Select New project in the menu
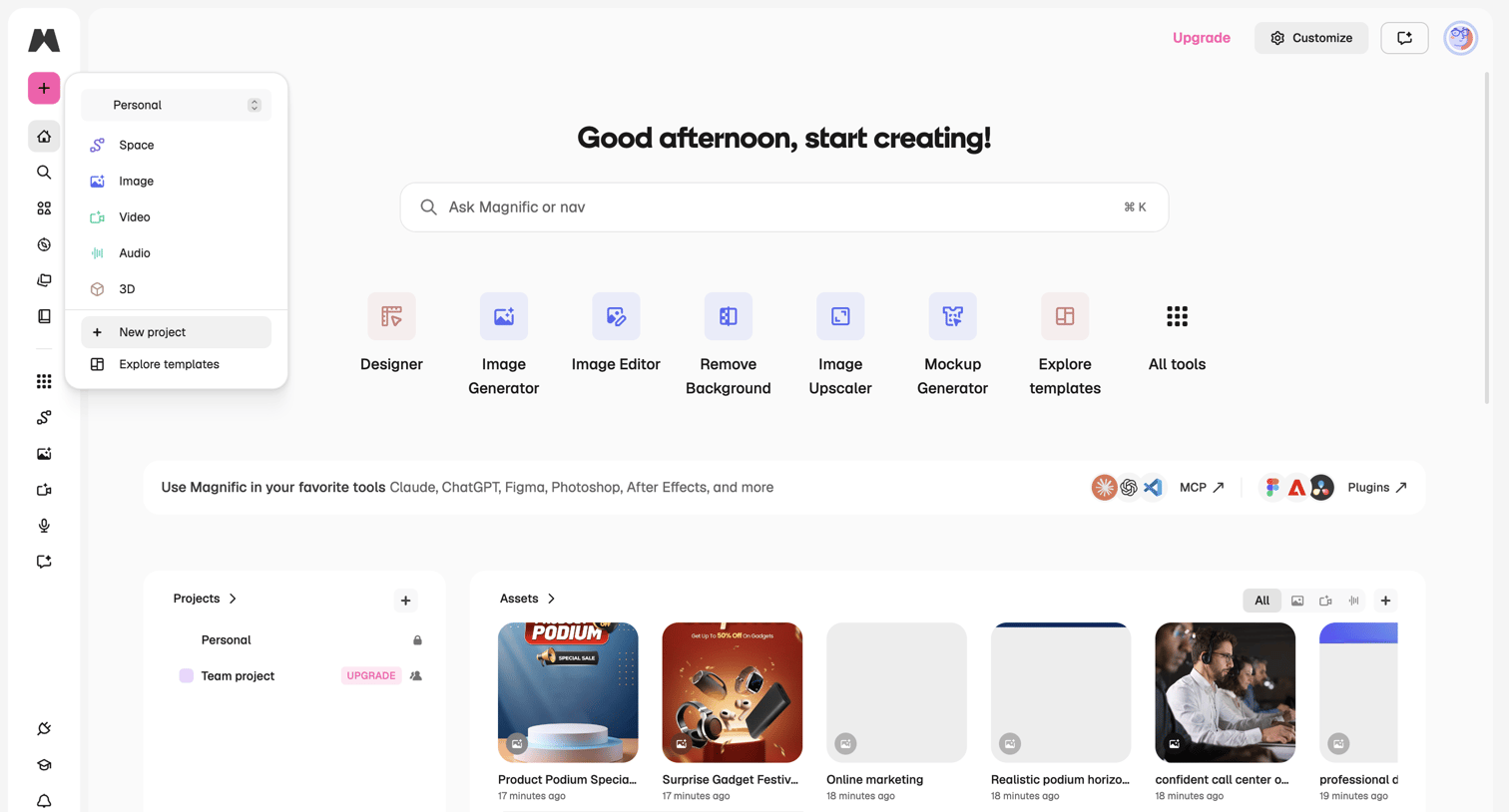The height and width of the screenshot is (812, 1509). pos(177,332)
